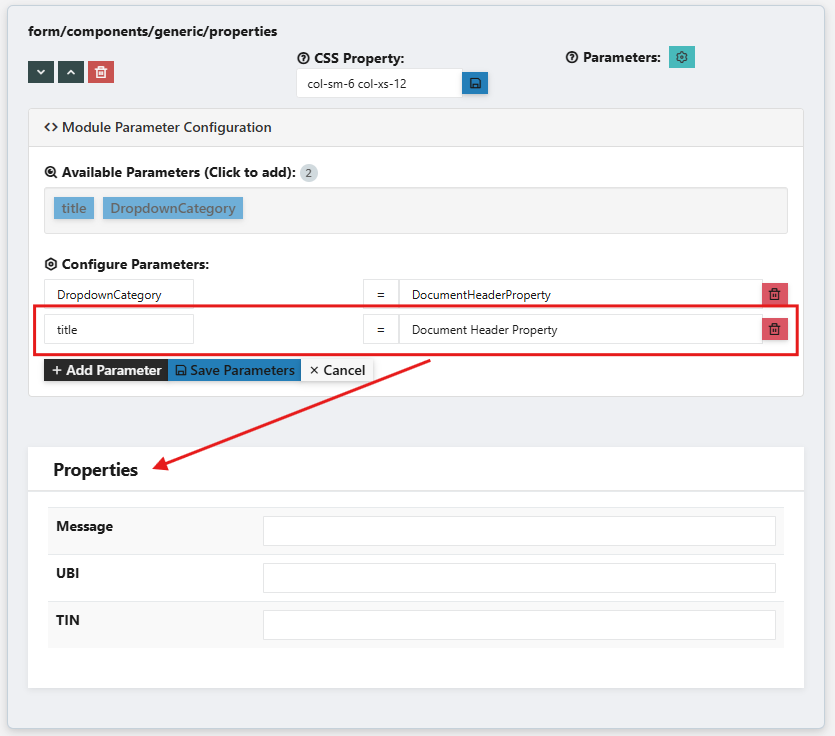The image size is (835, 736).
Task: Add the 'title' available parameter tag
Action: click(74, 208)
